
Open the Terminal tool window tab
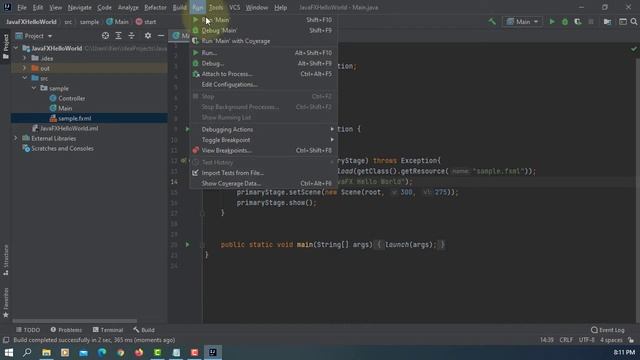click(x=108, y=330)
